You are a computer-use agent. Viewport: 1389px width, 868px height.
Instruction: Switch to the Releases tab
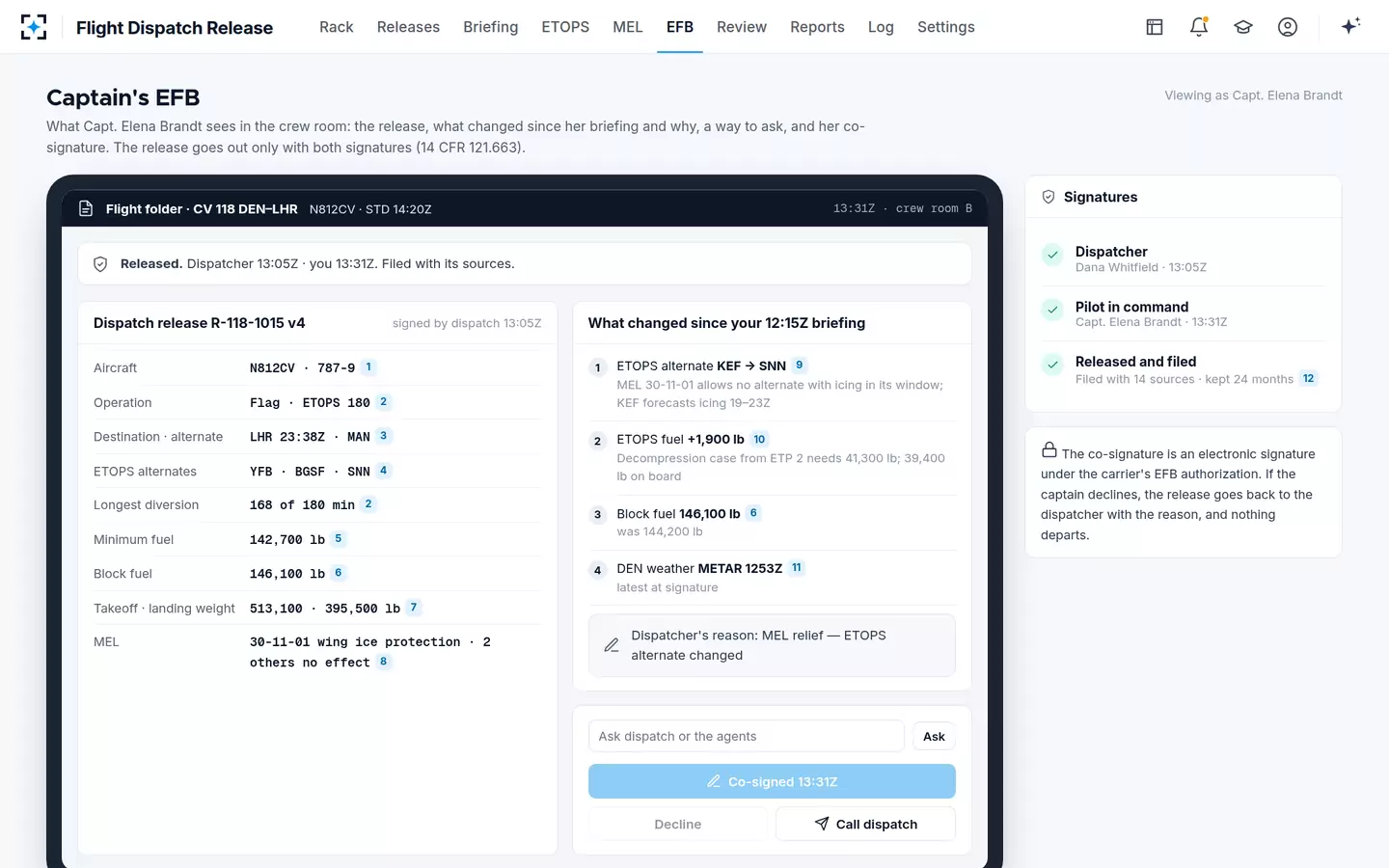tap(408, 27)
